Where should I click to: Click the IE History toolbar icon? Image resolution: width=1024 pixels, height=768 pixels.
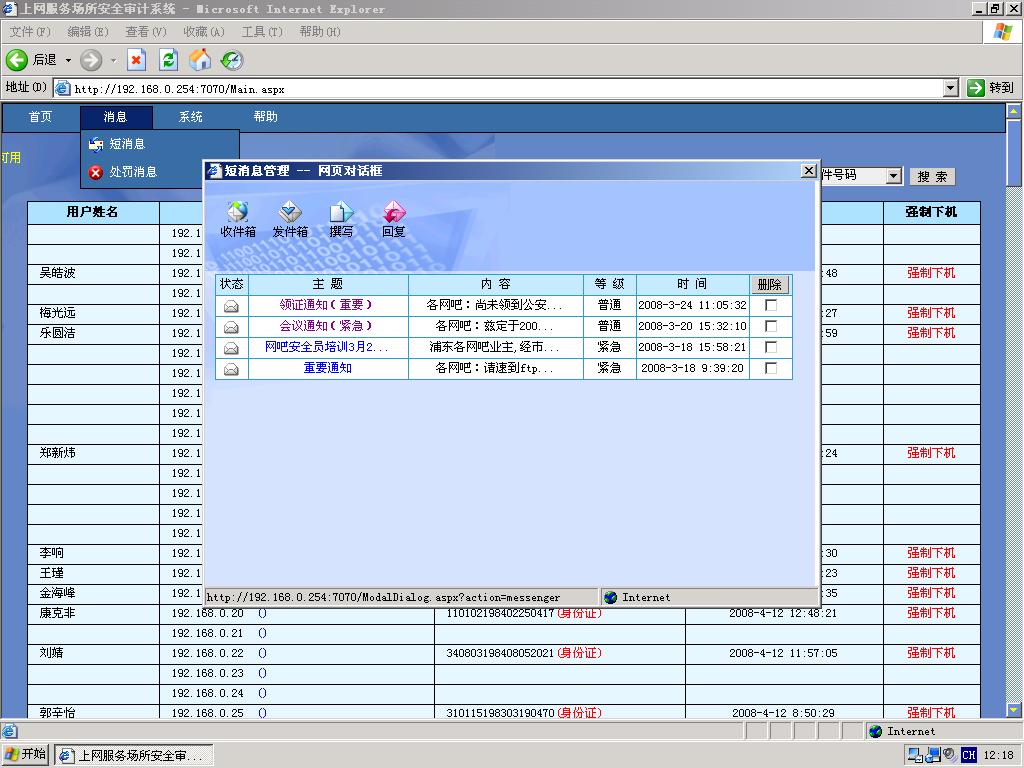click(232, 60)
